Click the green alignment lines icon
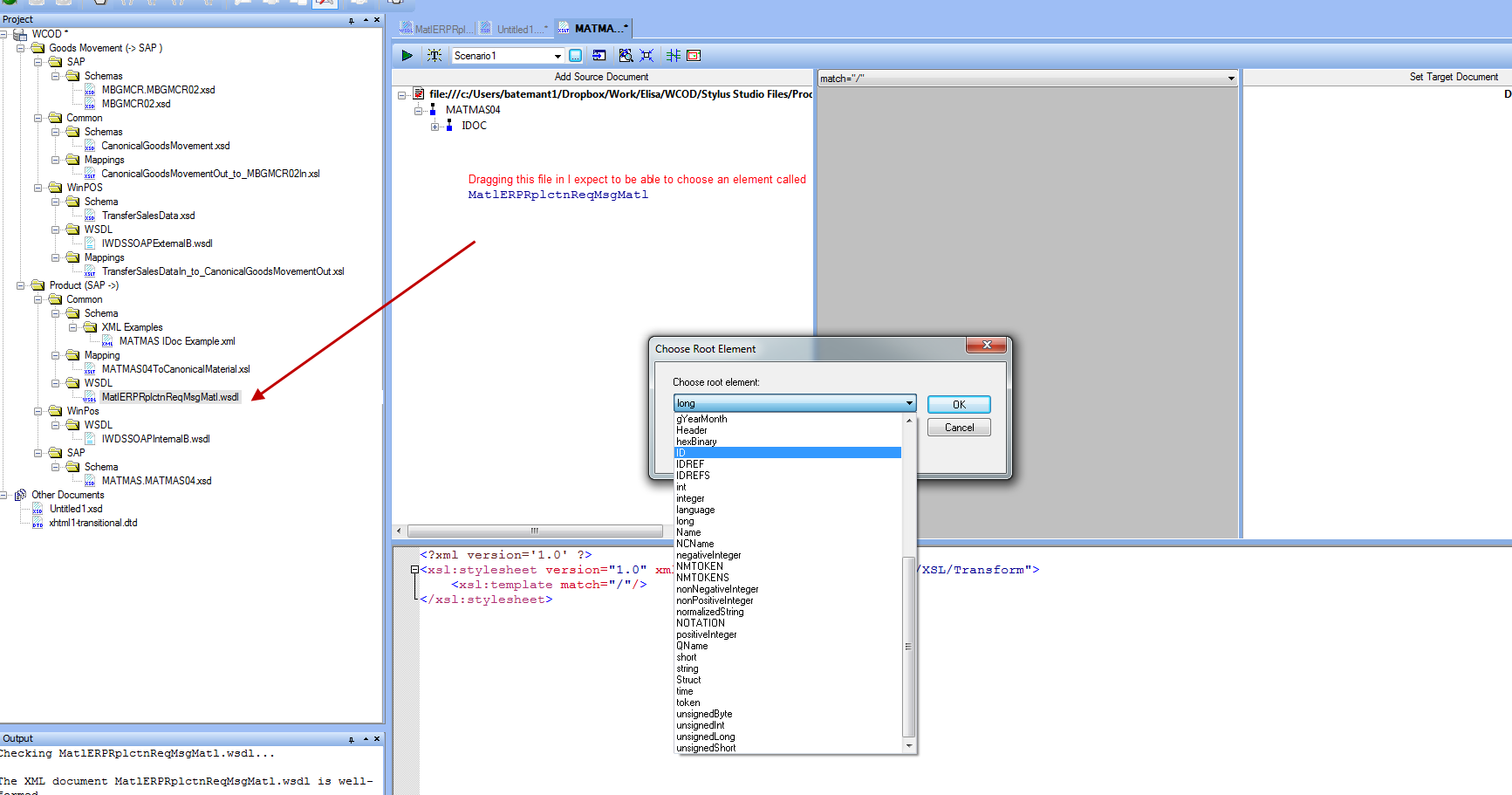The image size is (1512, 795). pyautogui.click(x=674, y=55)
